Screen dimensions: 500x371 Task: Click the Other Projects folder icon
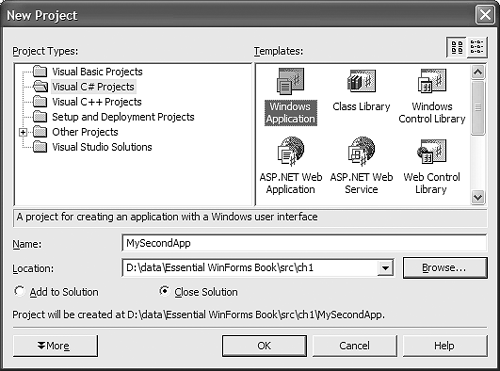[40, 132]
